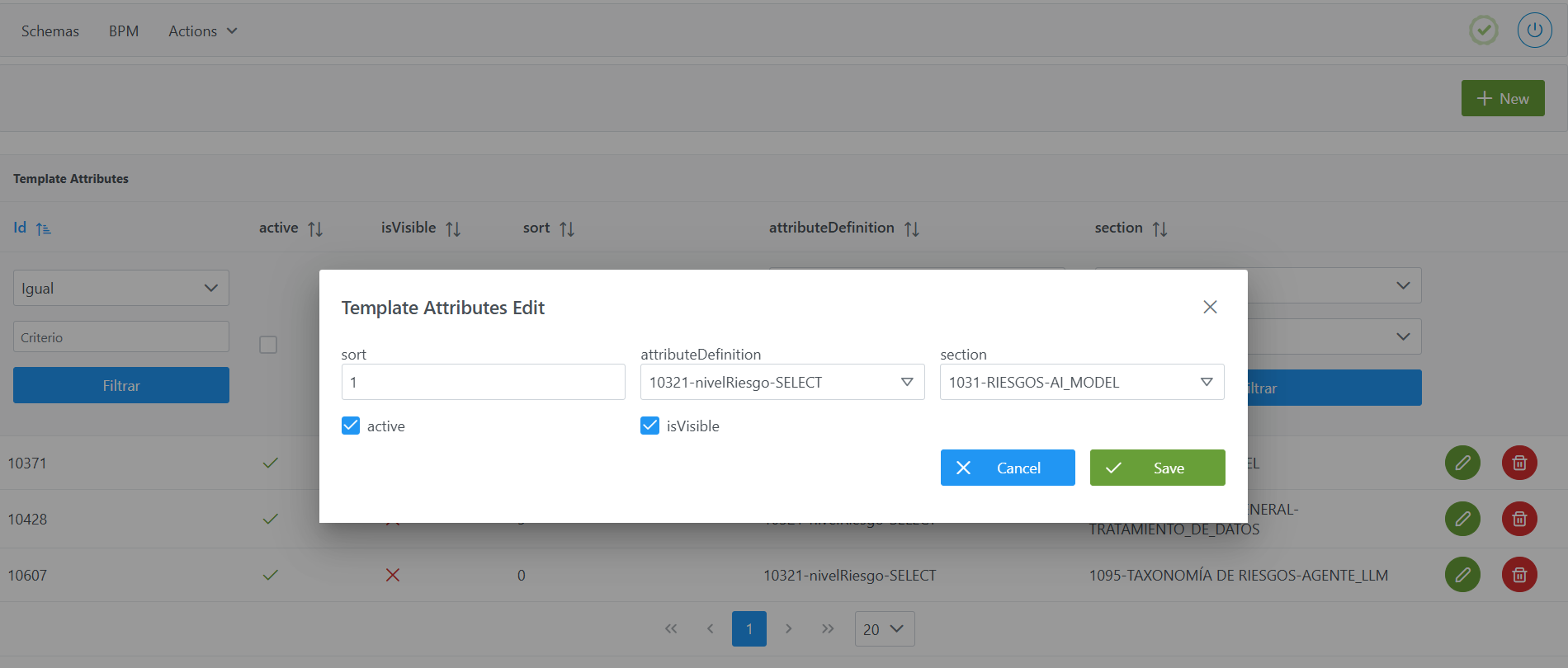This screenshot has width=1568, height=668.
Task: Open the attributeDefinition dropdown
Action: pos(782,382)
